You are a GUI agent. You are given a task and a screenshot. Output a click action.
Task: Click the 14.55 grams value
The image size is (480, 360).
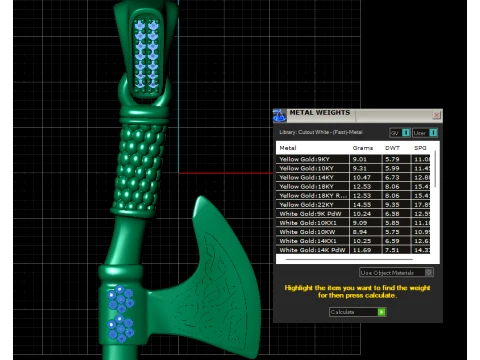[x=361, y=205]
